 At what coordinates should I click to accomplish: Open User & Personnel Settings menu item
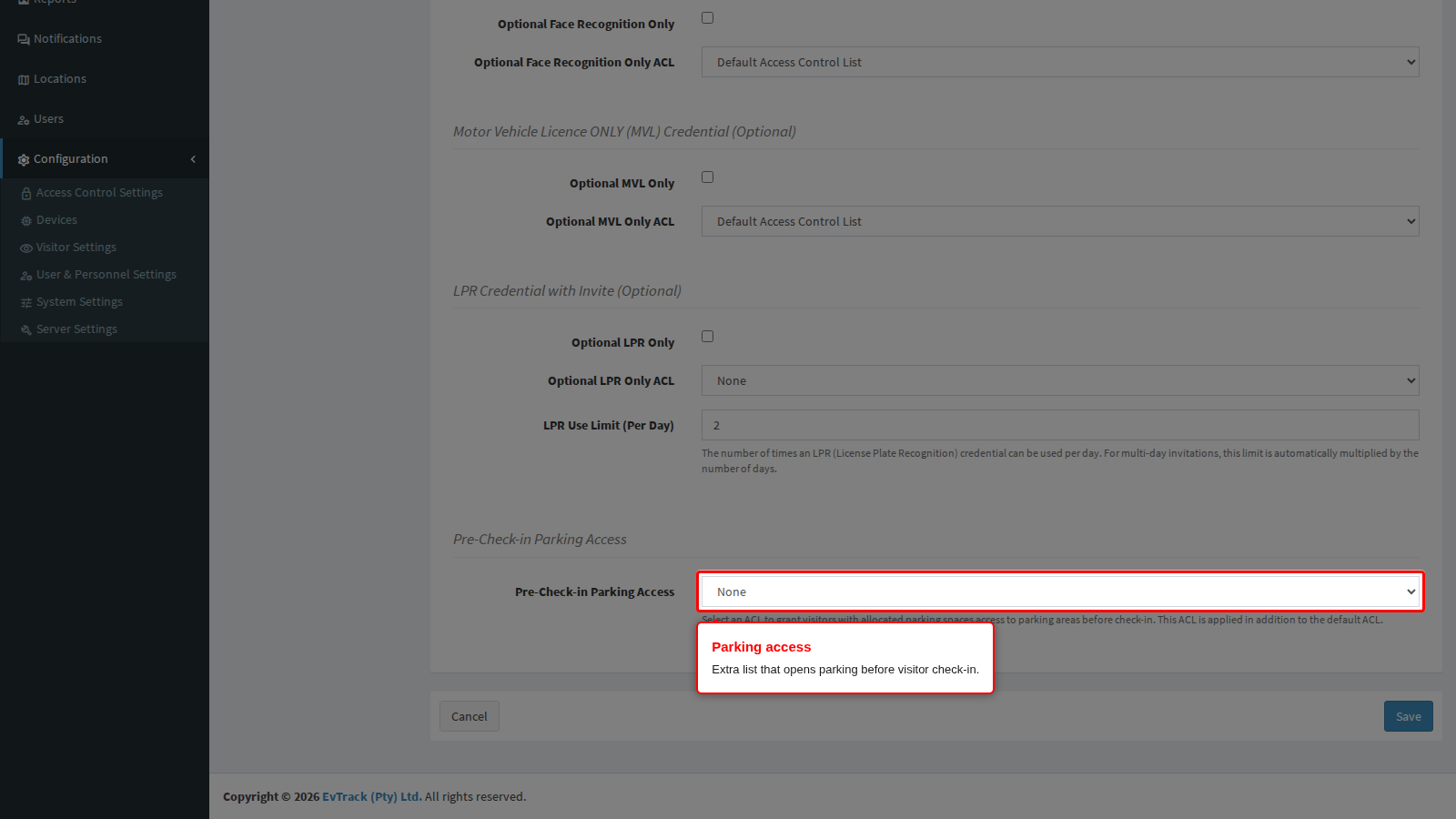tap(106, 275)
